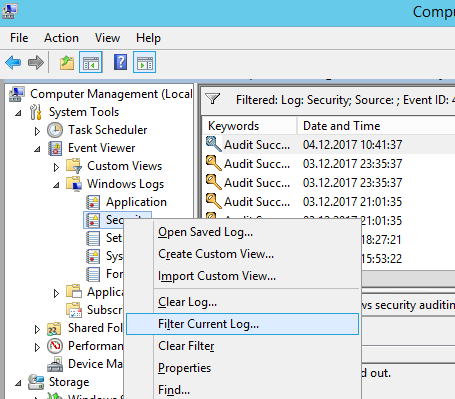Image resolution: width=455 pixels, height=399 pixels.
Task: Open the View menu
Action: click(x=107, y=38)
